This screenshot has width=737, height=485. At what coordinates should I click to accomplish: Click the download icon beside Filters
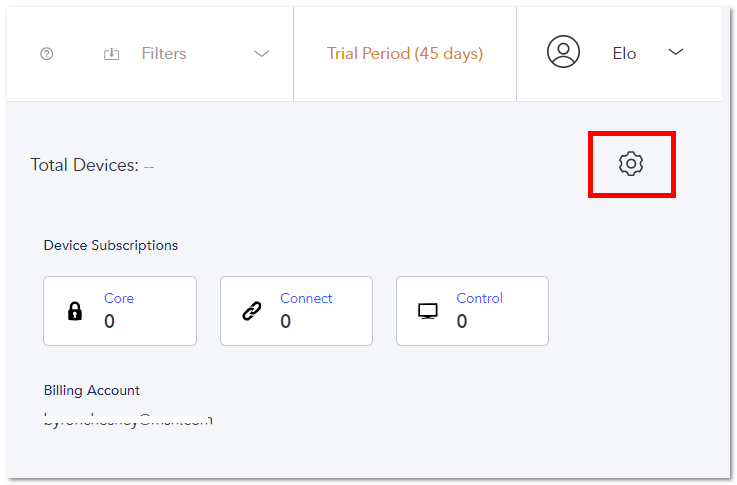click(111, 54)
